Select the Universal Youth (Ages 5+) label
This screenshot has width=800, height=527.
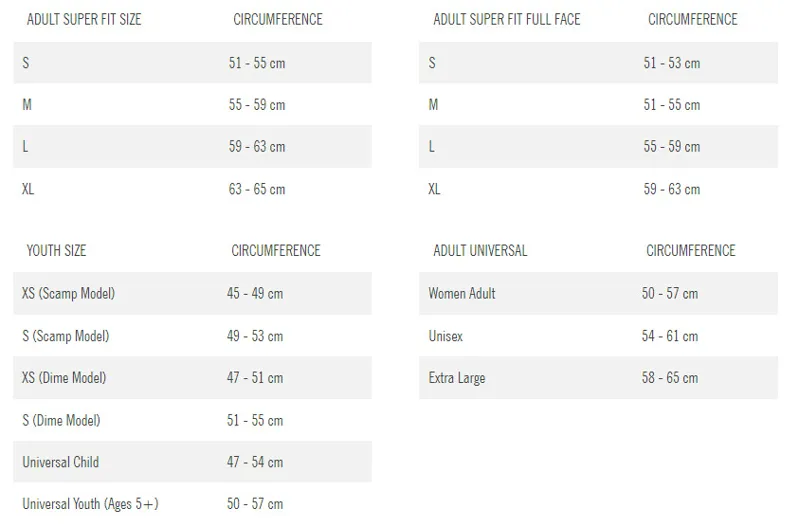[90, 504]
